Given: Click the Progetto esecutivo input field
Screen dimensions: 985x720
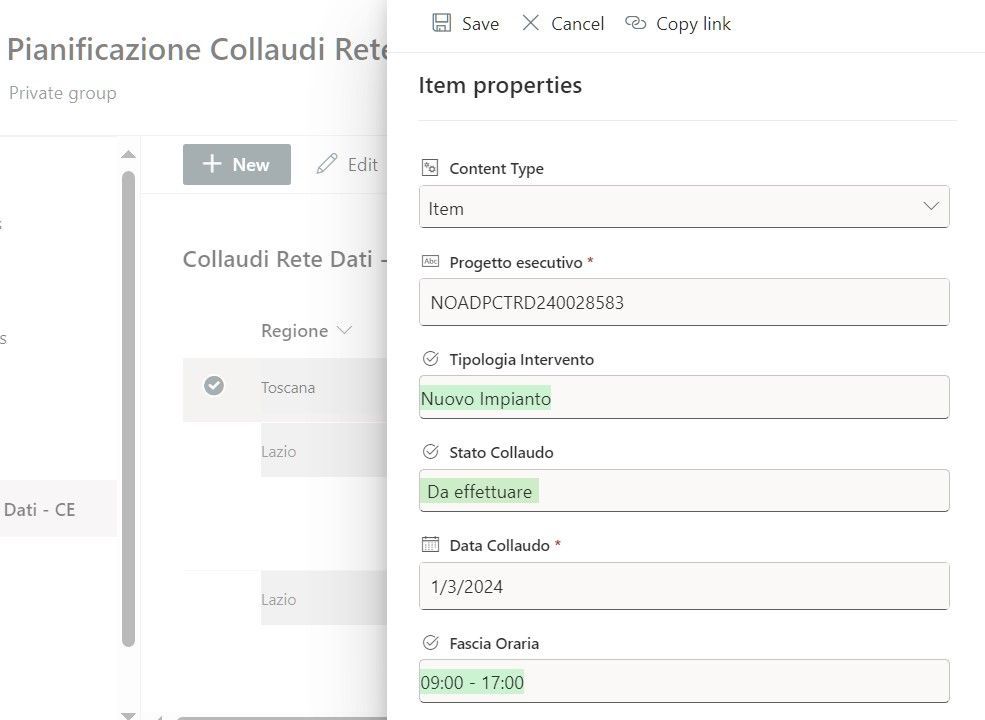Looking at the screenshot, I should [x=684, y=302].
